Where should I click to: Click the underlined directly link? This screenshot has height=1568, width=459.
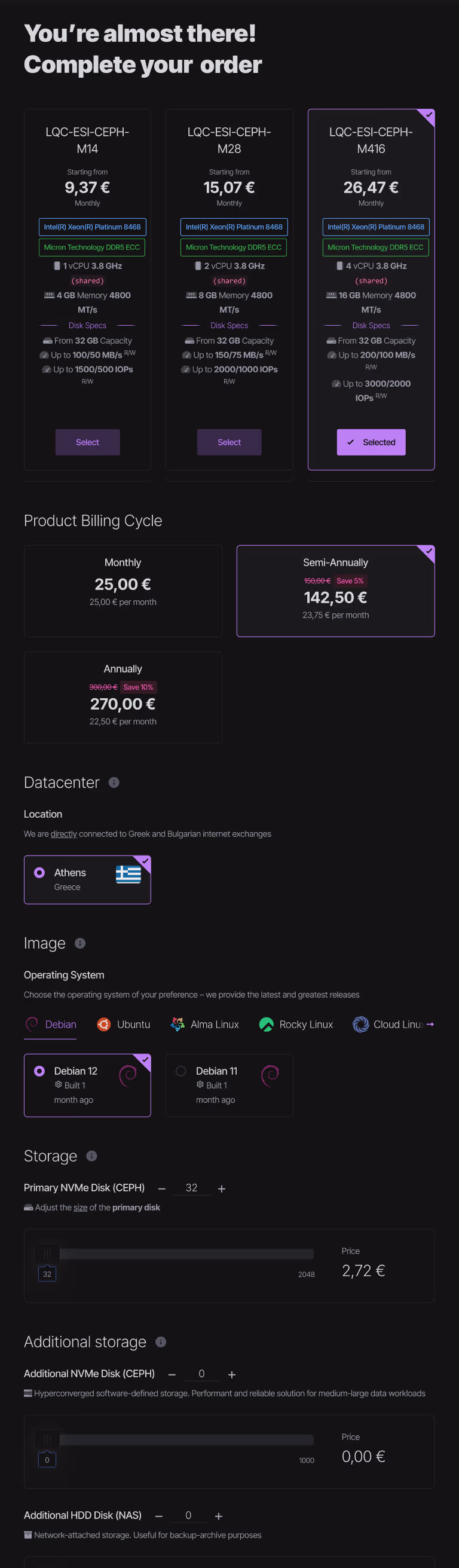pyautogui.click(x=66, y=834)
